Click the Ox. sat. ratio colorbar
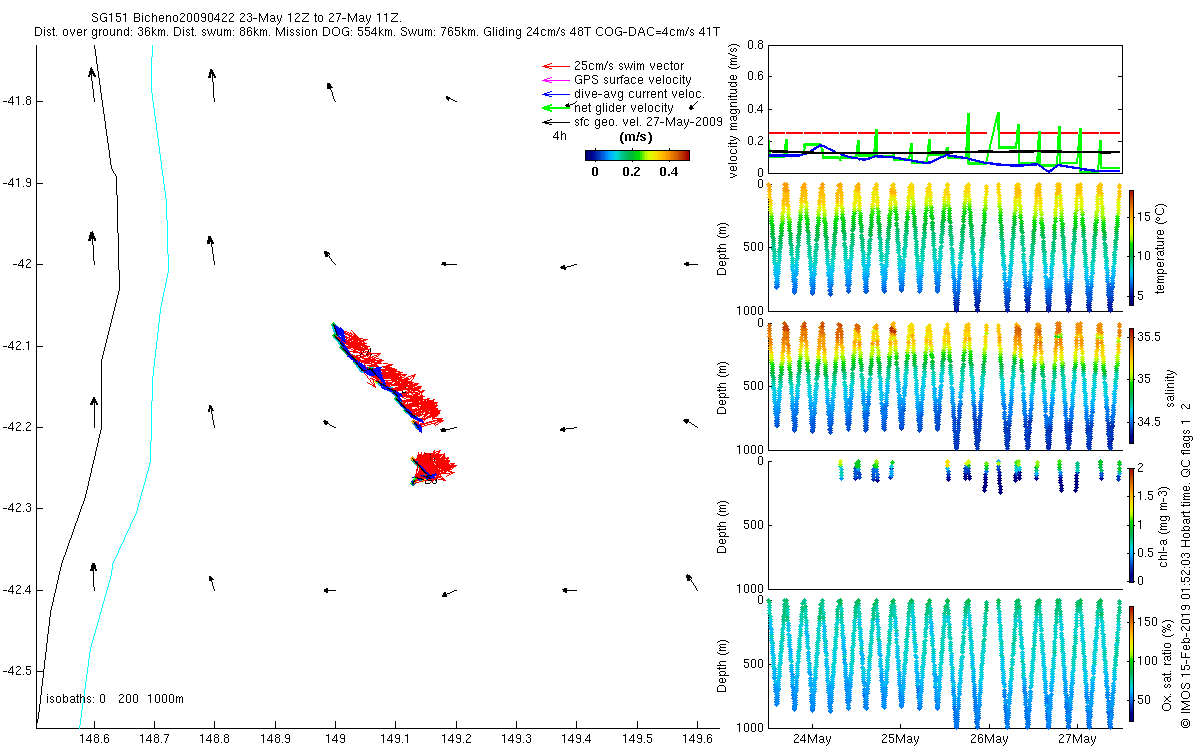The height and width of the screenshot is (750, 1200). click(x=1131, y=663)
